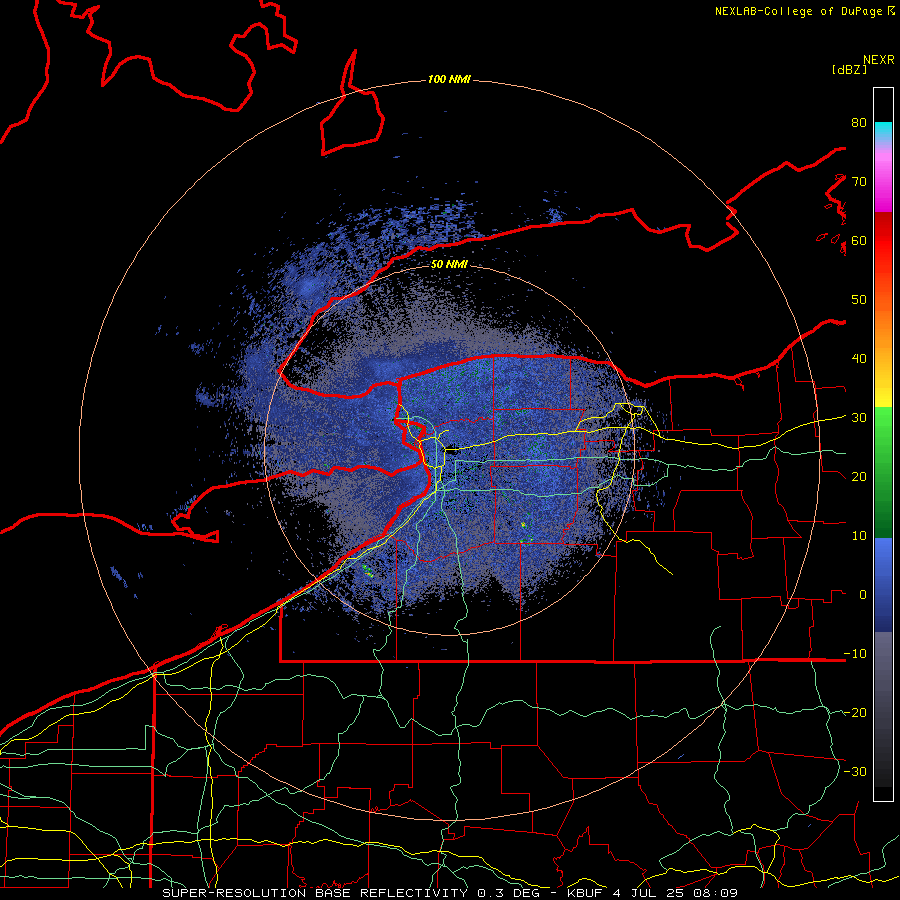The image size is (900, 900).
Task: Click the 30 value on the dBZ scale
Action: tap(859, 417)
